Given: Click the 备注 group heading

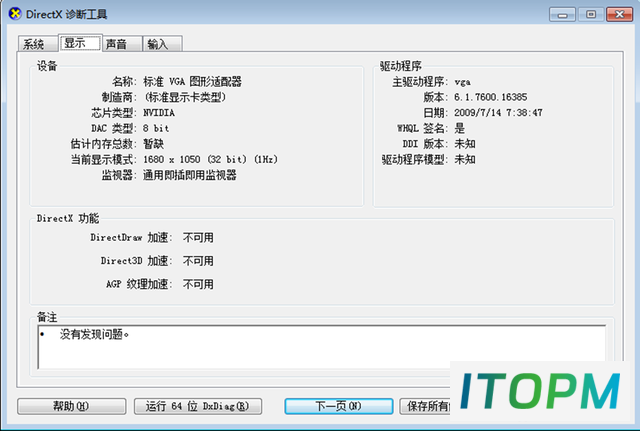Looking at the screenshot, I should (47, 317).
